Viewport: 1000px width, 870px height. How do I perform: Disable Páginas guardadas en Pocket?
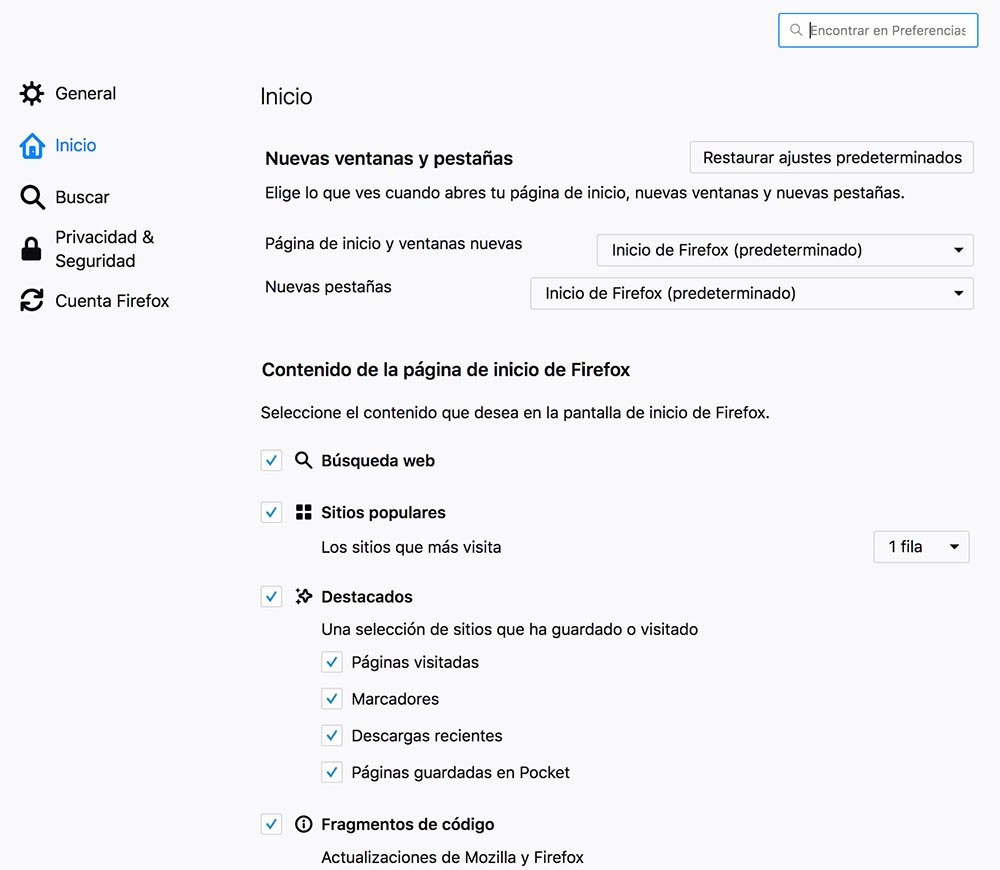[x=332, y=772]
